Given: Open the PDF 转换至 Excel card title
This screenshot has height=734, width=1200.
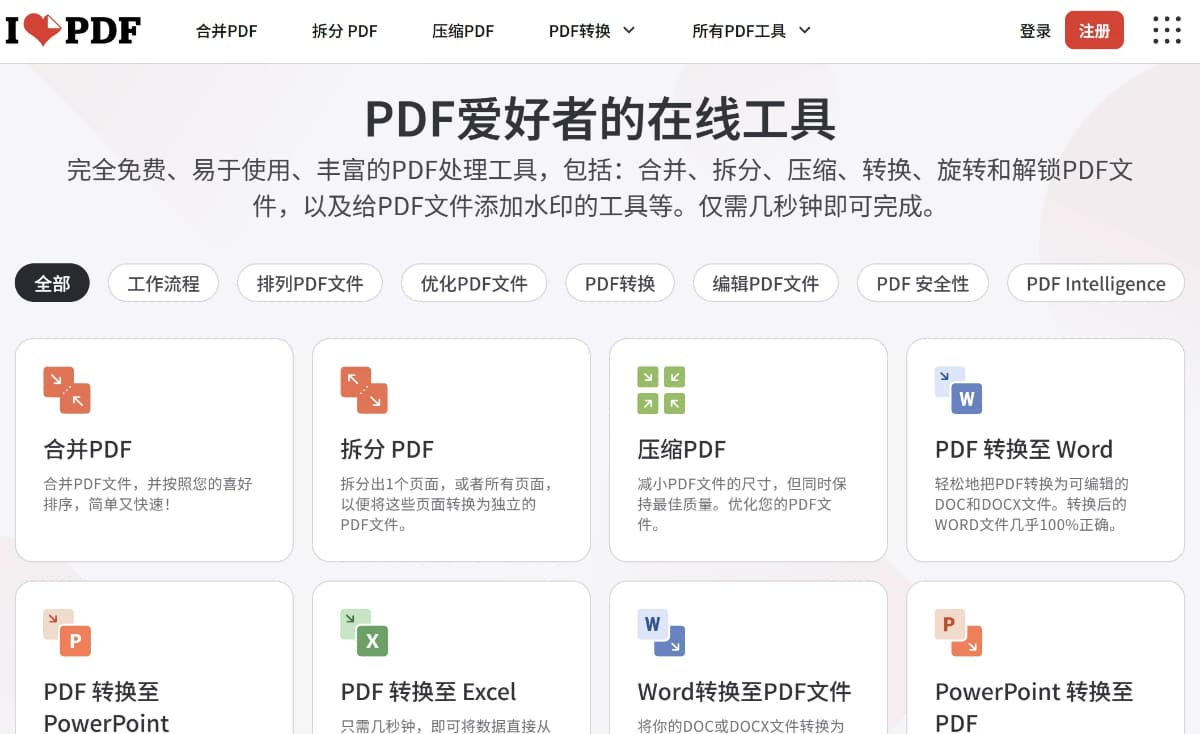Looking at the screenshot, I should 429,691.
